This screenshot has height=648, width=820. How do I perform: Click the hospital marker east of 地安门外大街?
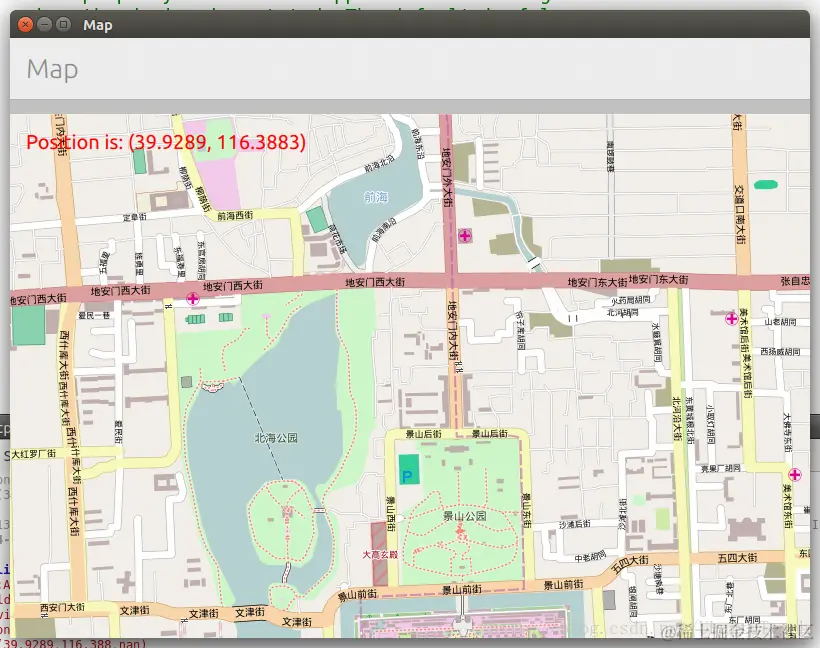click(464, 236)
